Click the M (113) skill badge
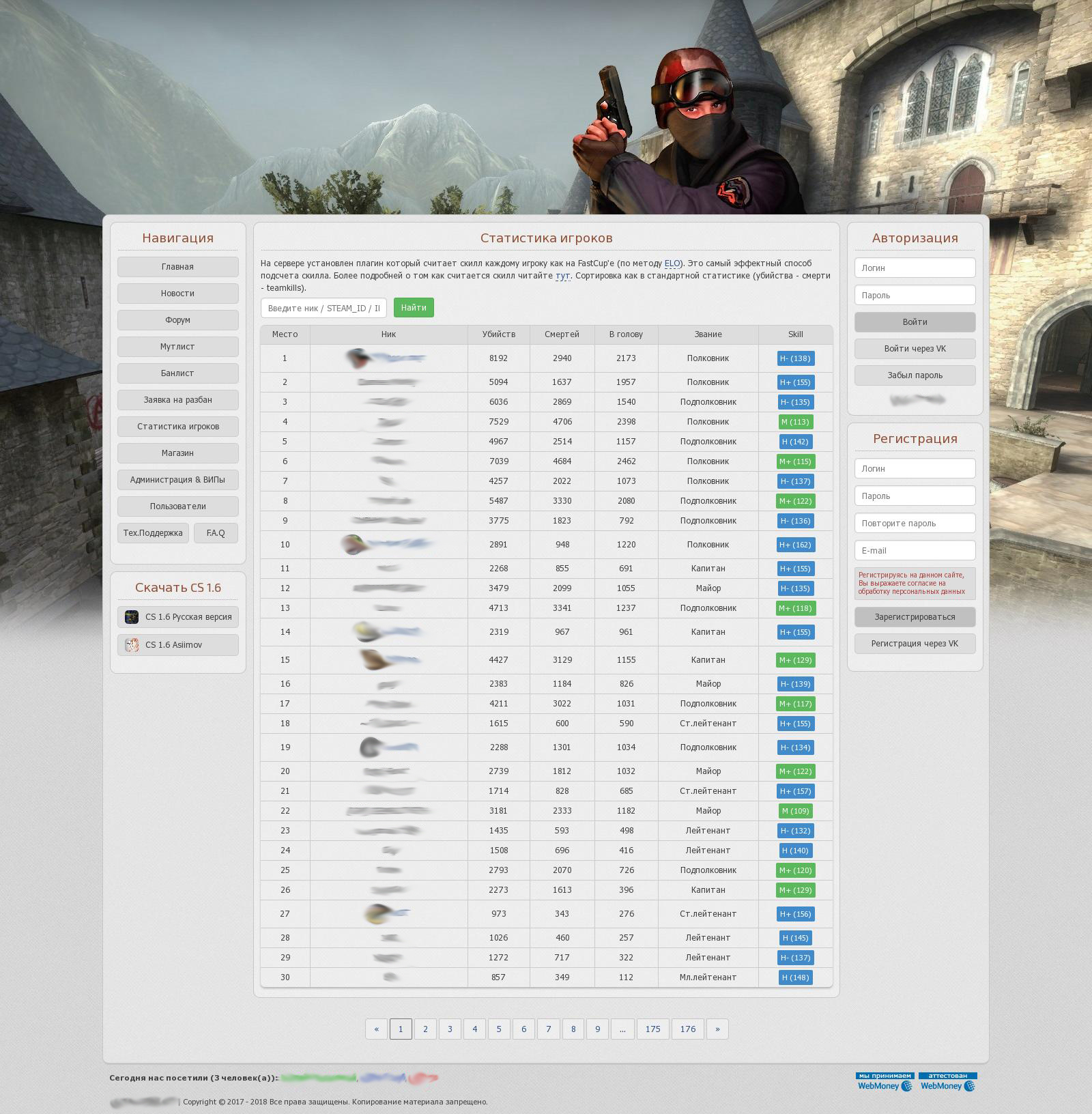 (x=795, y=422)
